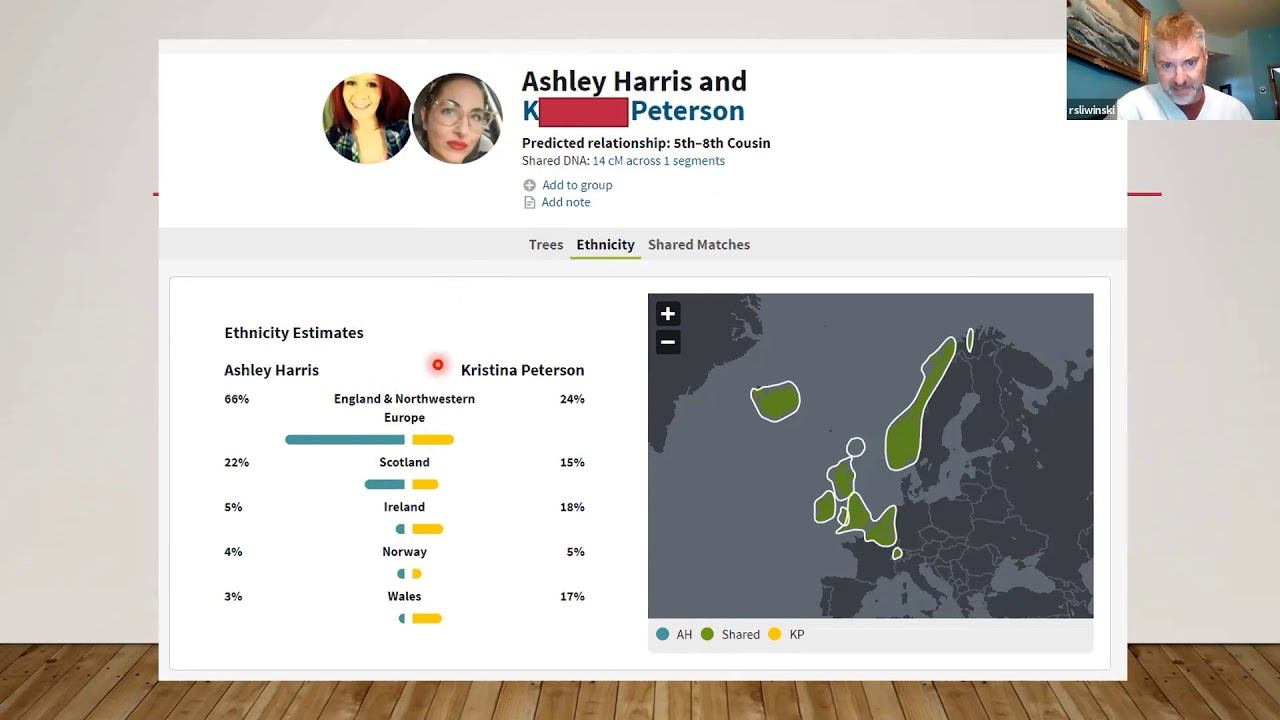This screenshot has height=720, width=1280.
Task: Click Ashley Harris profile photo
Action: coord(367,118)
